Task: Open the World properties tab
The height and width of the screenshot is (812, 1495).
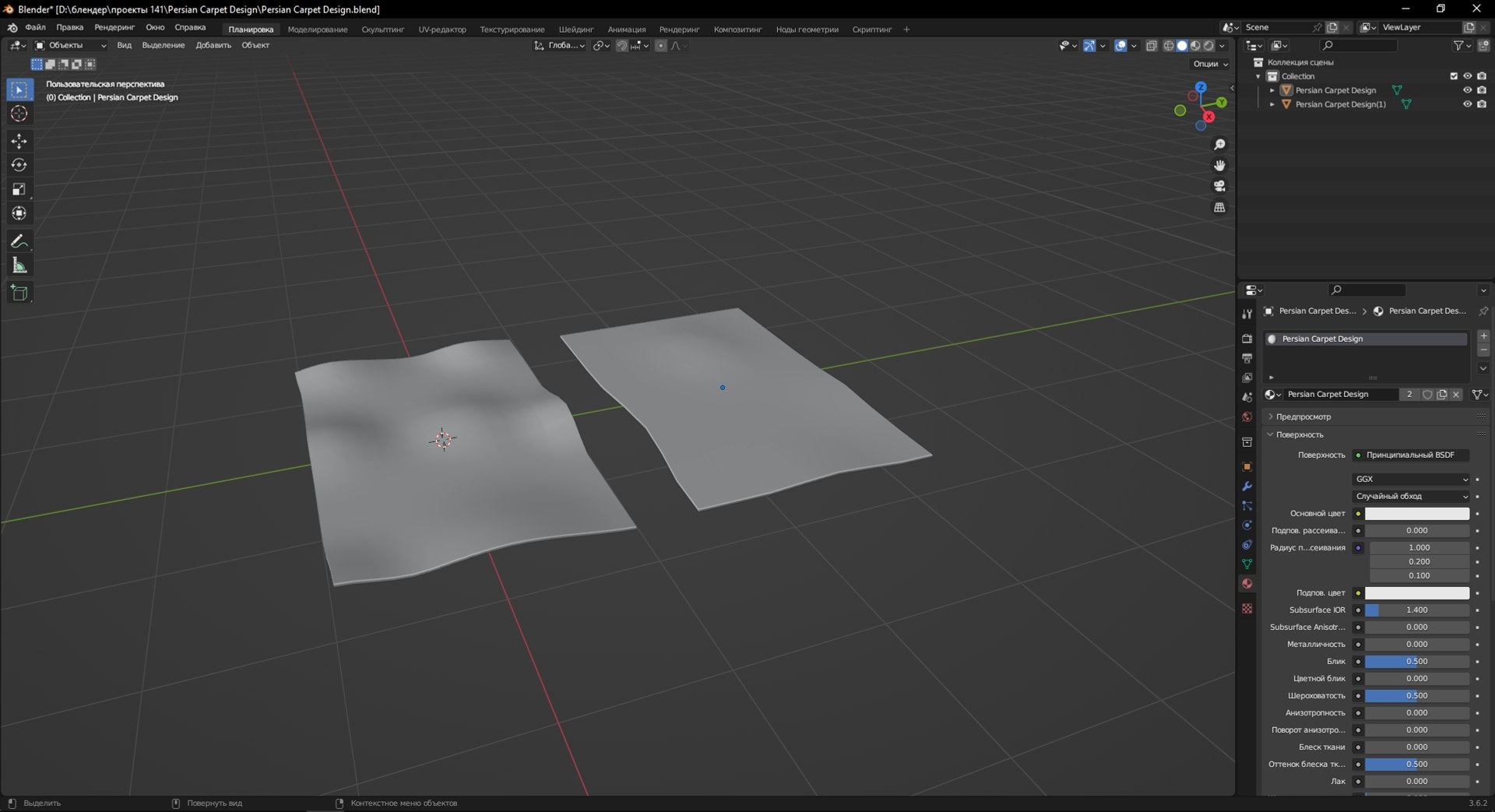Action: point(1247,417)
